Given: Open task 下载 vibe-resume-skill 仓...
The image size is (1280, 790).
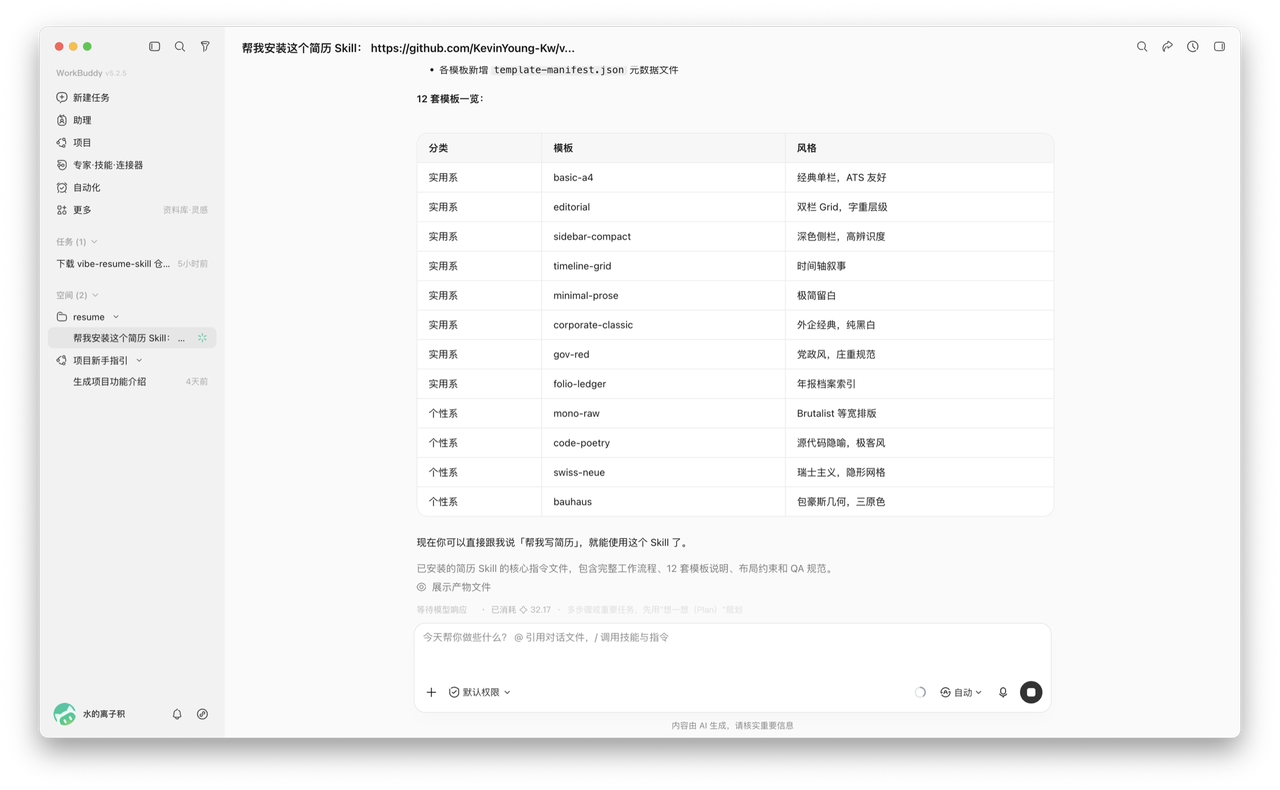Looking at the screenshot, I should pyautogui.click(x=132, y=264).
